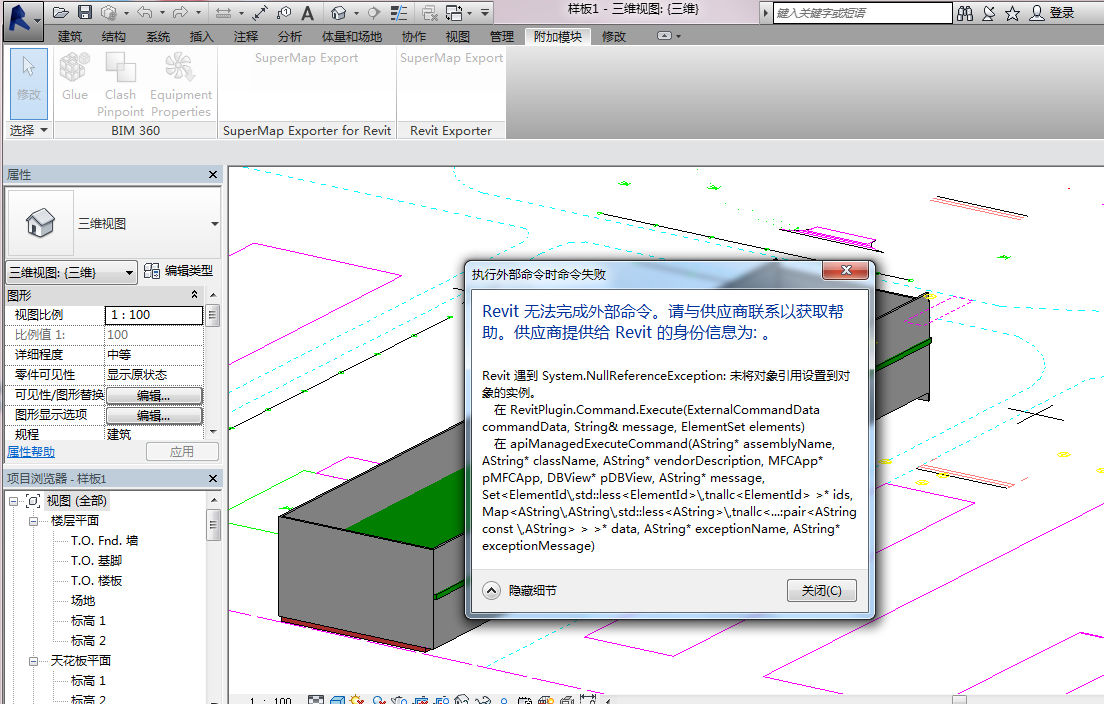Click the Open file icon in quick access
1104x704 pixels.
pyautogui.click(x=61, y=12)
